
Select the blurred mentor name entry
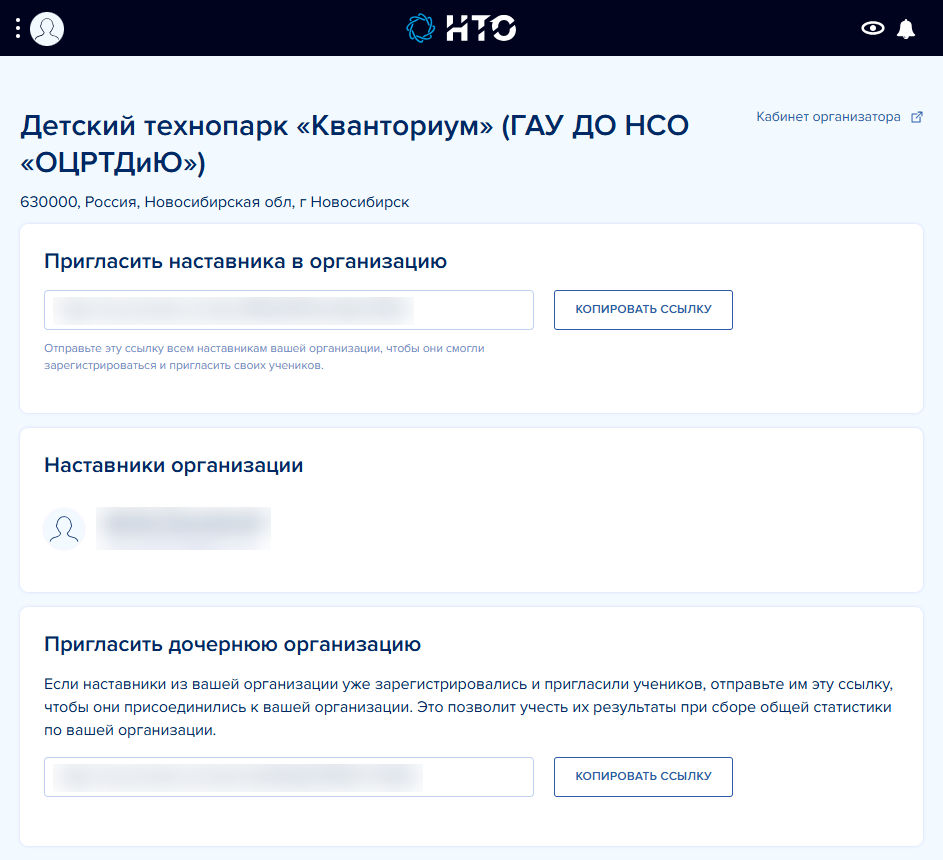pyautogui.click(x=183, y=528)
